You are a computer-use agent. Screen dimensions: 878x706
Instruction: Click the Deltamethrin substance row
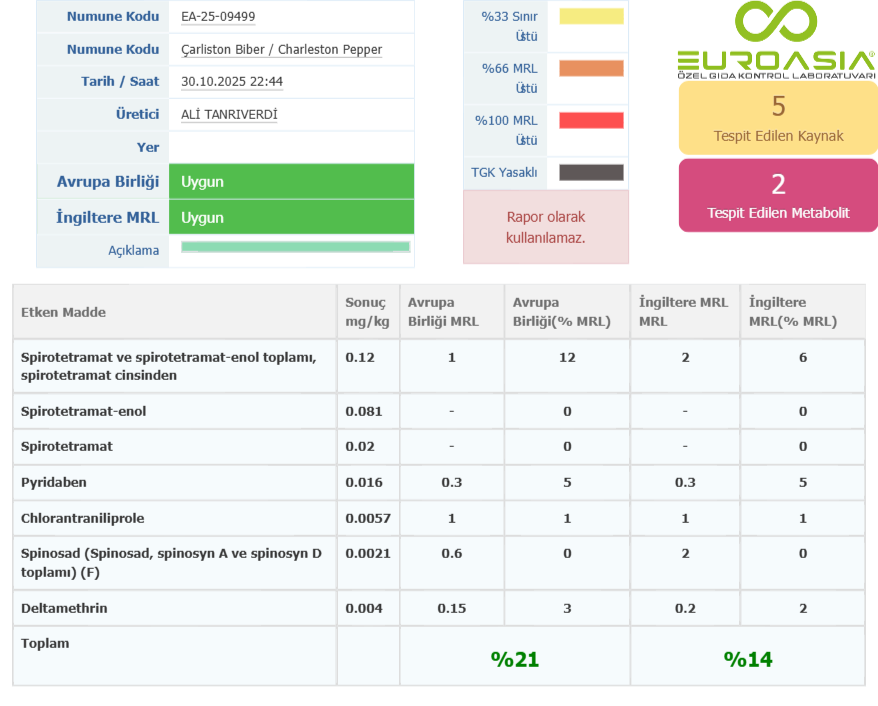(64, 609)
